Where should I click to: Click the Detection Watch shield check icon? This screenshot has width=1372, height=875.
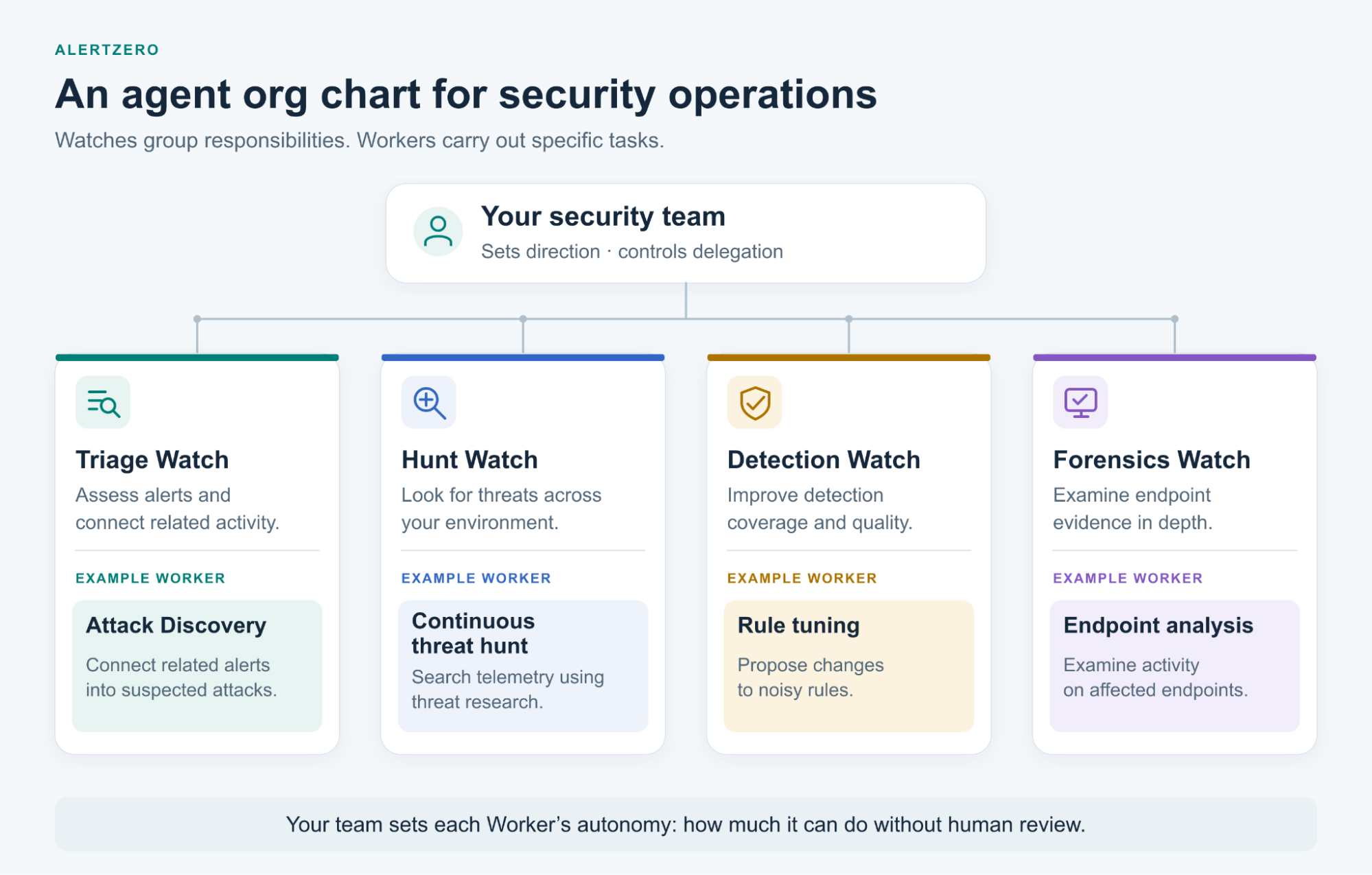(754, 402)
